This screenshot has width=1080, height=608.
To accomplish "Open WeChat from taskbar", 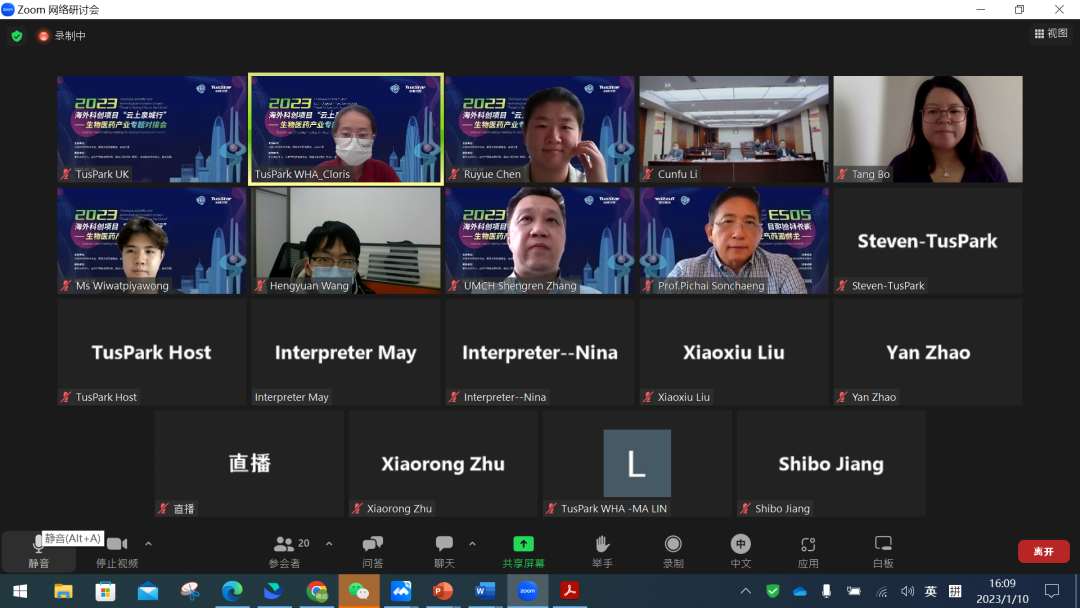I will tap(359, 591).
